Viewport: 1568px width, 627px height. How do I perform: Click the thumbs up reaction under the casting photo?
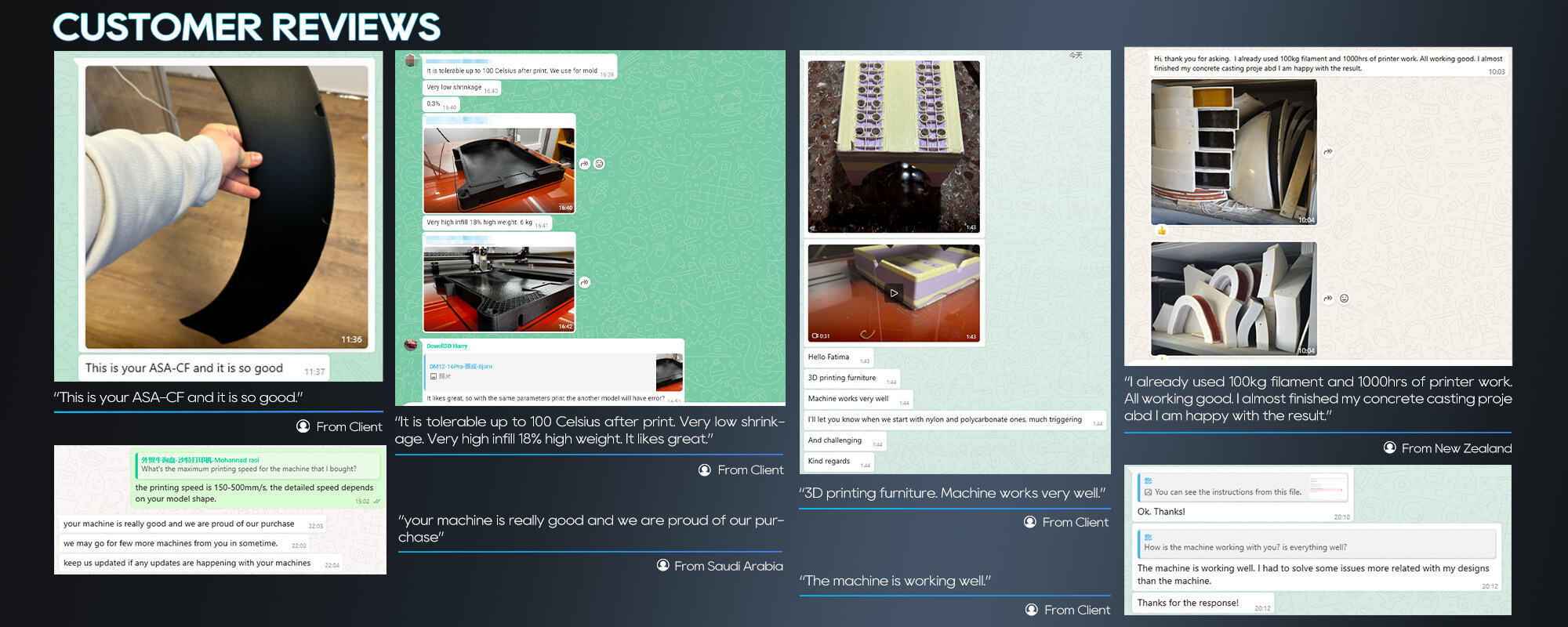(1161, 230)
